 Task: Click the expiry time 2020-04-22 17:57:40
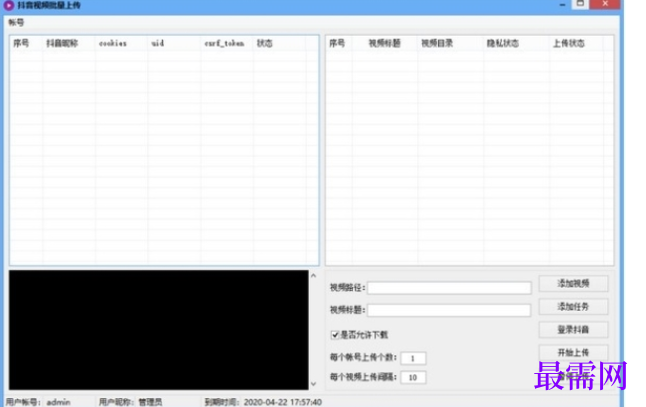pyautogui.click(x=283, y=402)
